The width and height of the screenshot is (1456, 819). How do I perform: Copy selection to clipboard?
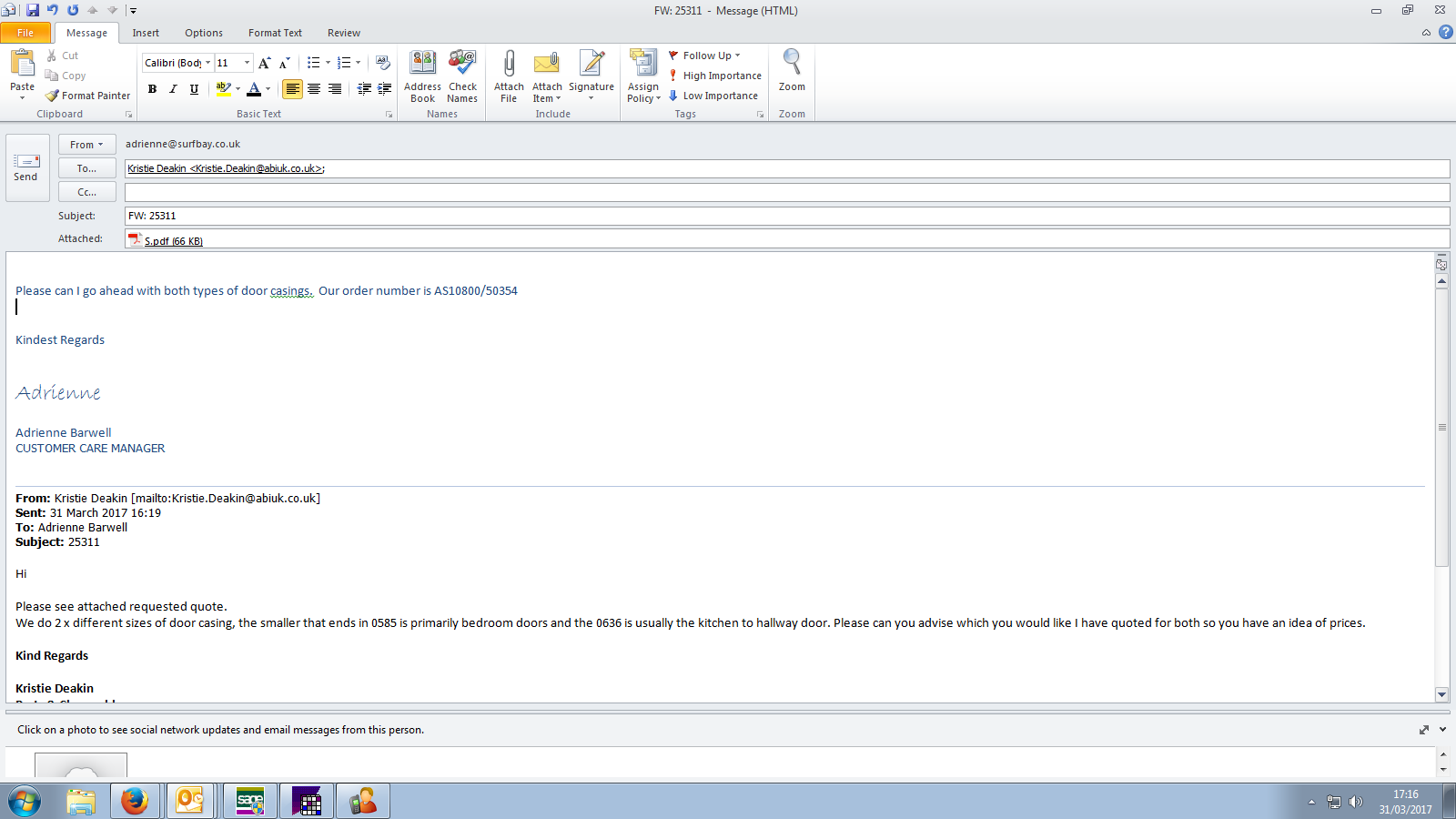coord(66,76)
